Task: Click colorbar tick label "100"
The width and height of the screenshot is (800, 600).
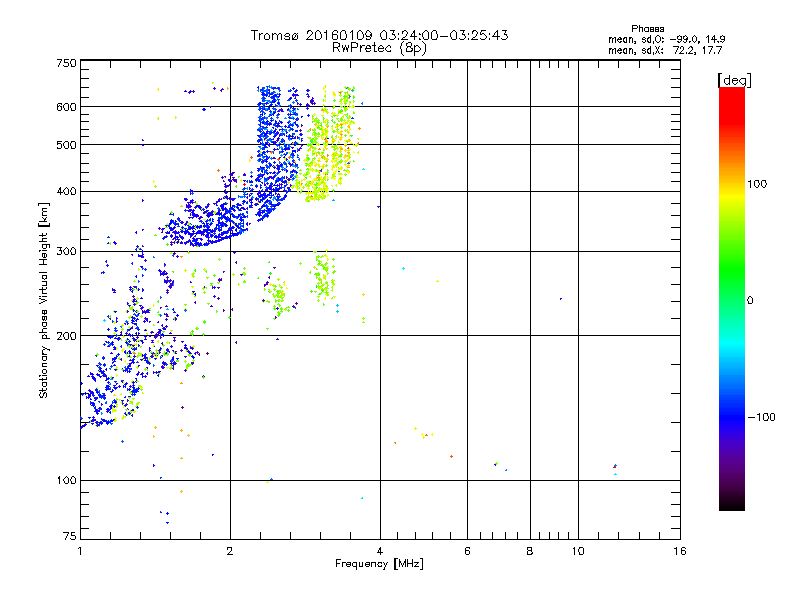Action: [757, 184]
